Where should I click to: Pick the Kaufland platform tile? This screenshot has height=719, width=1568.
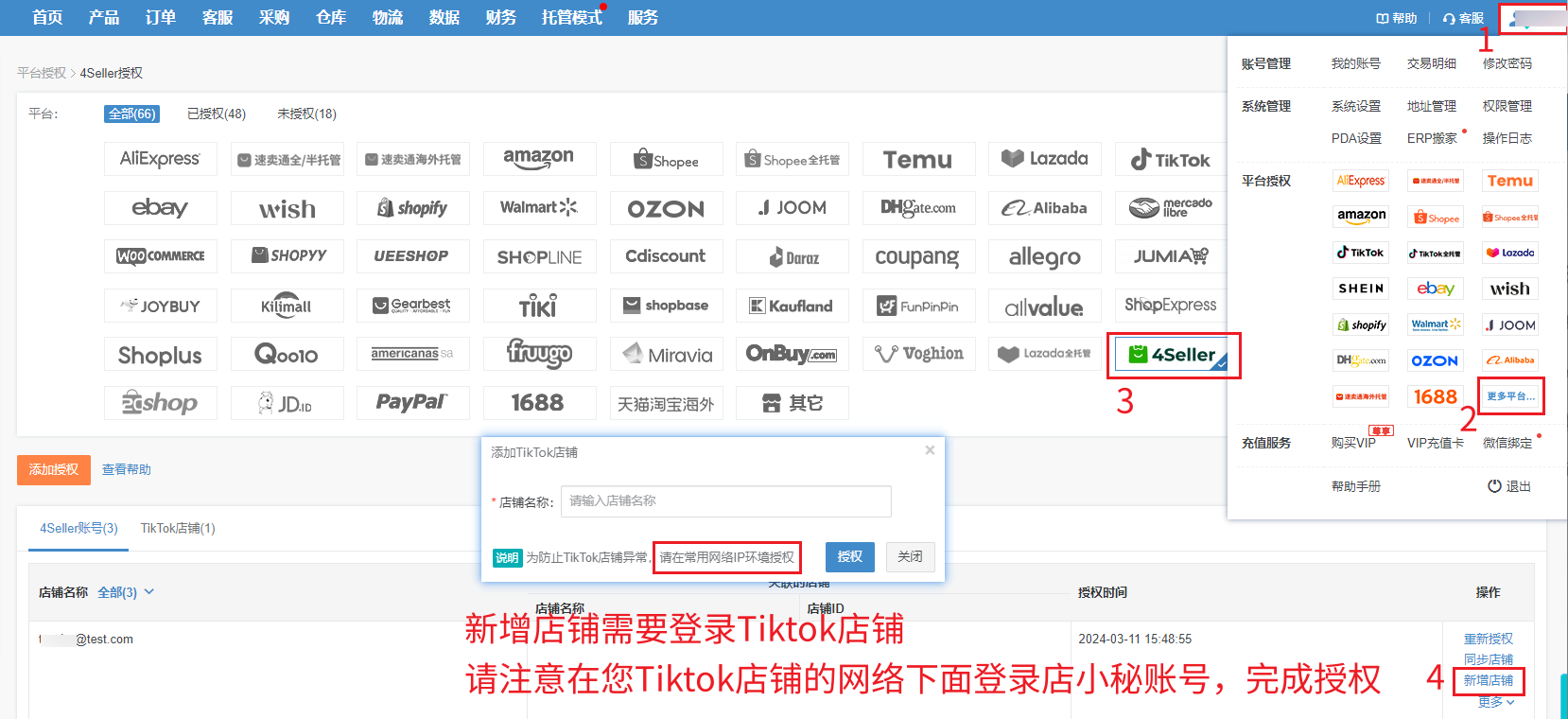point(793,306)
